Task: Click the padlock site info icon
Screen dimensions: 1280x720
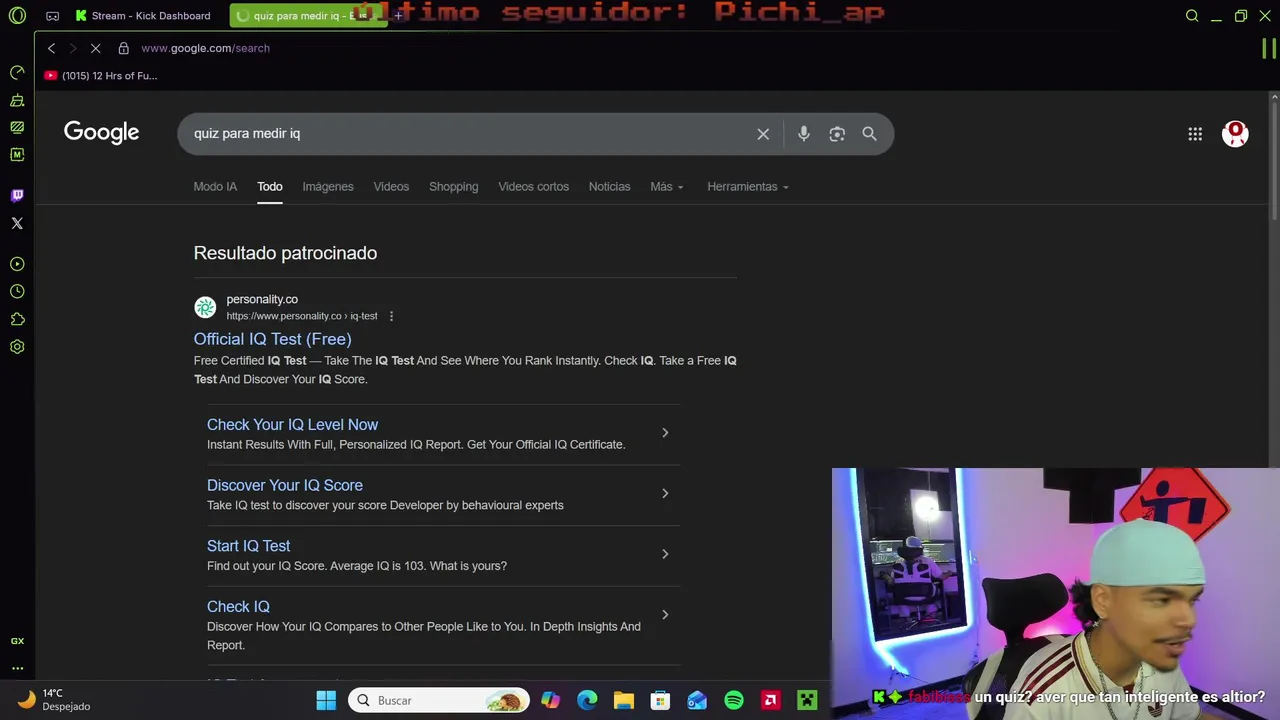Action: pos(123,48)
